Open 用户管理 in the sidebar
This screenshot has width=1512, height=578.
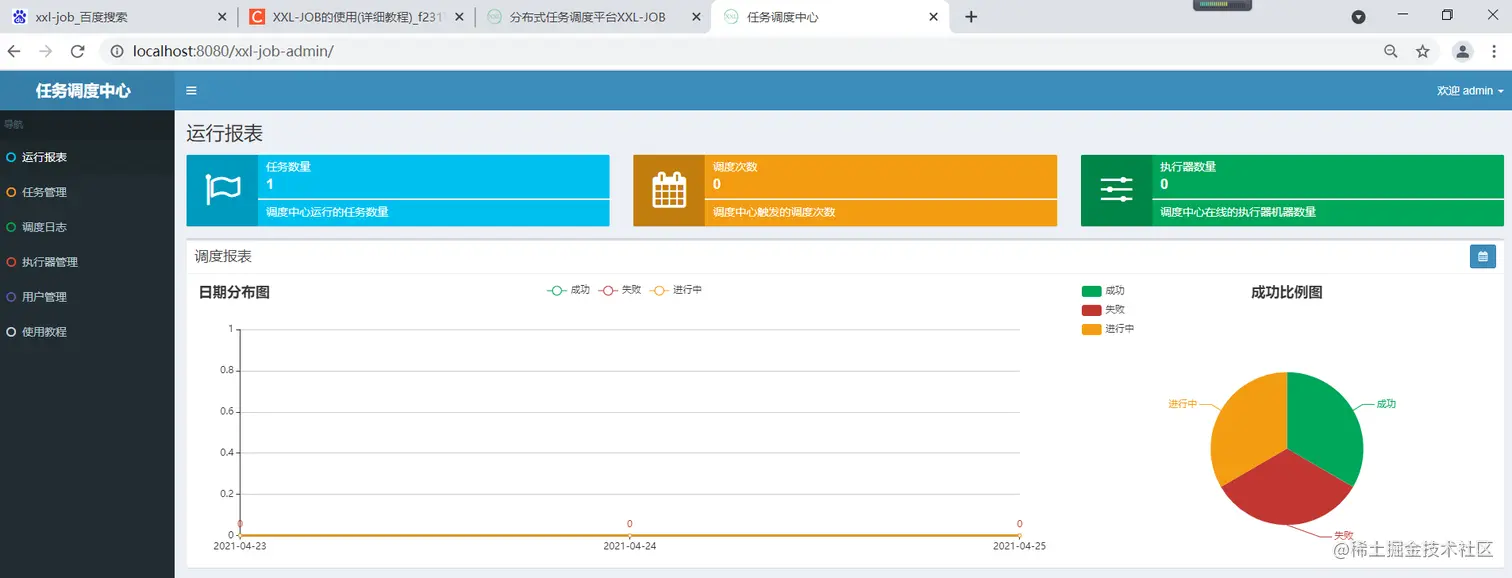(x=87, y=297)
